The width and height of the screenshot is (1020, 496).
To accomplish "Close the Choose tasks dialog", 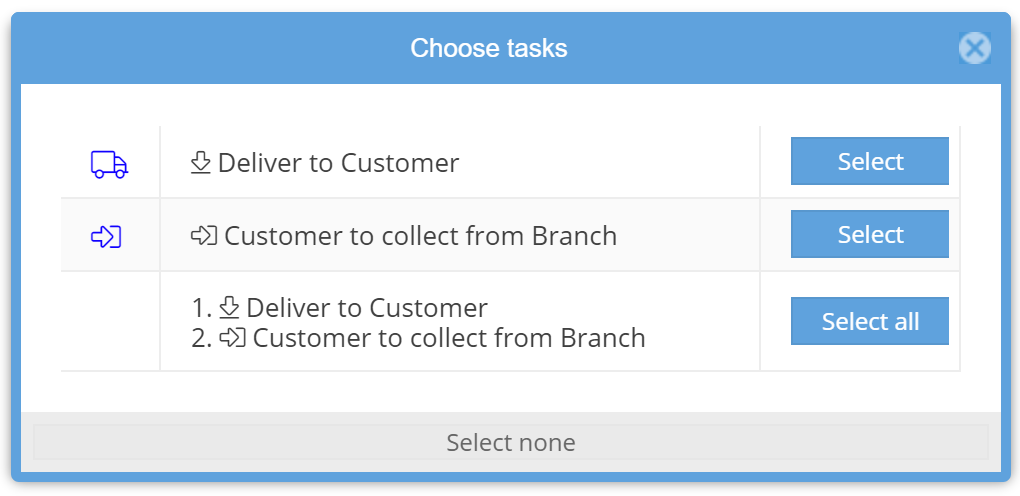I will point(974,48).
